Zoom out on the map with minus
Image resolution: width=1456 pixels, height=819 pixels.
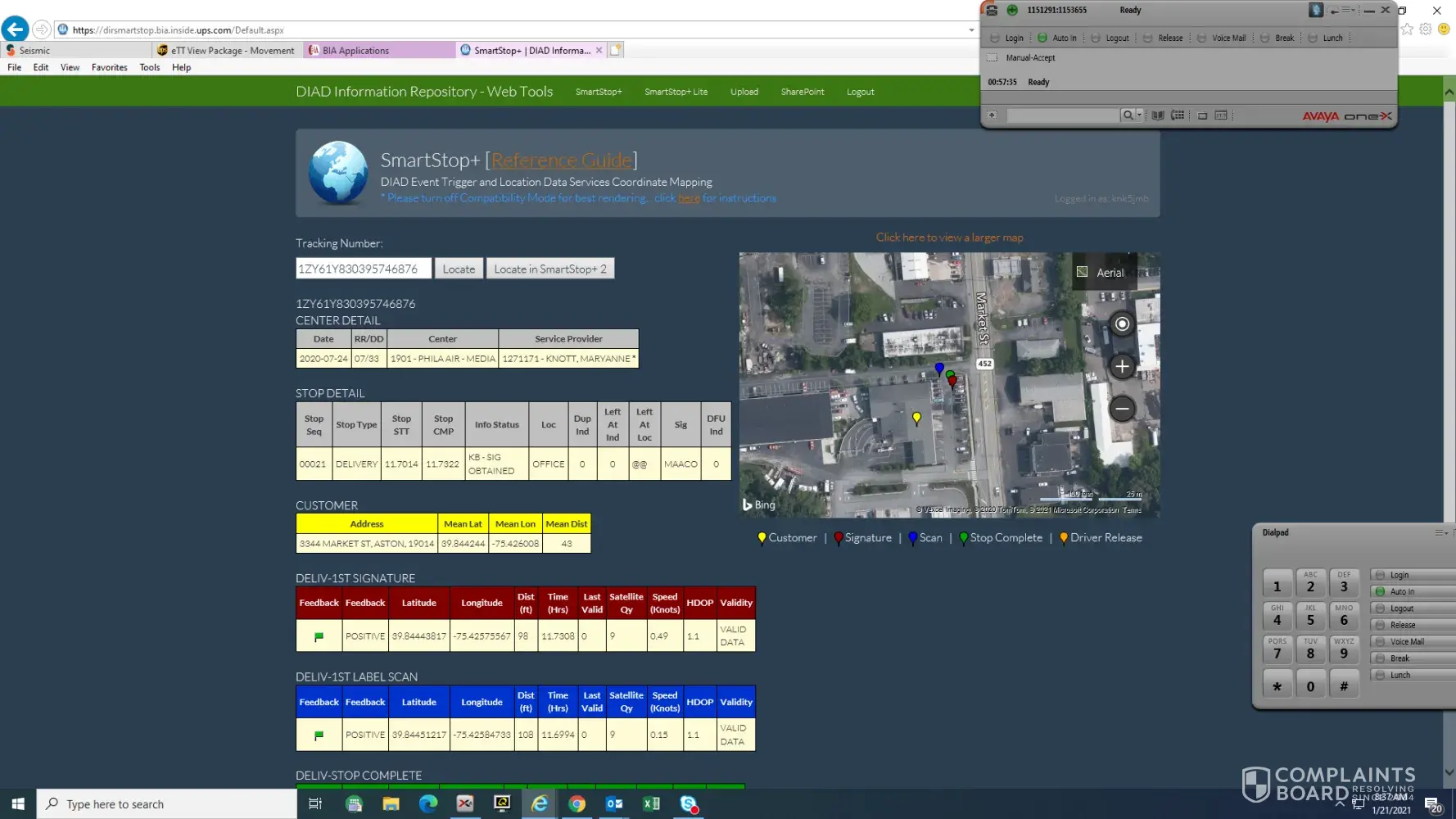pyautogui.click(x=1122, y=408)
